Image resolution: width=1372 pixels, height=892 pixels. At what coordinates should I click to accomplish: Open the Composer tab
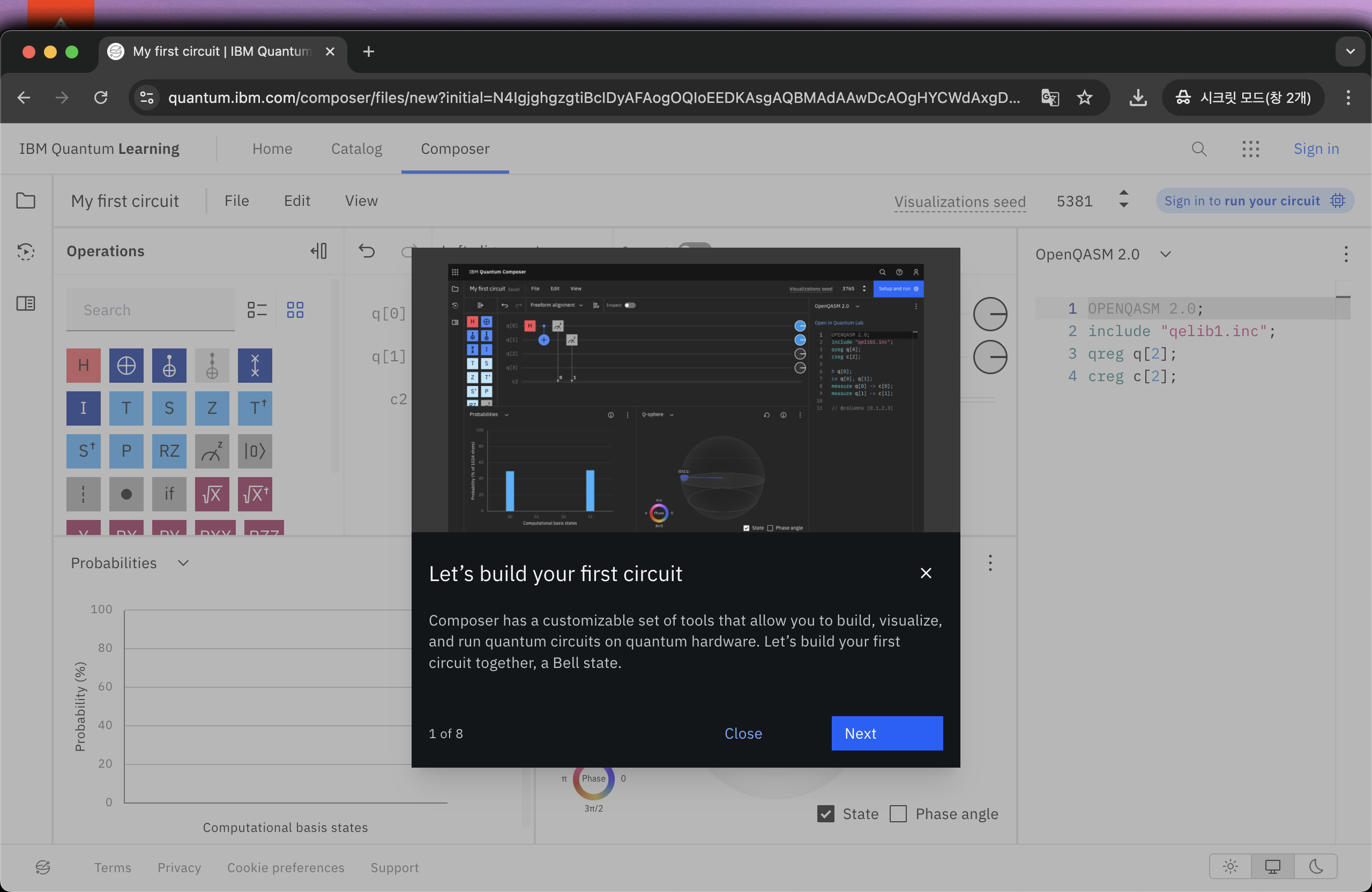(455, 149)
